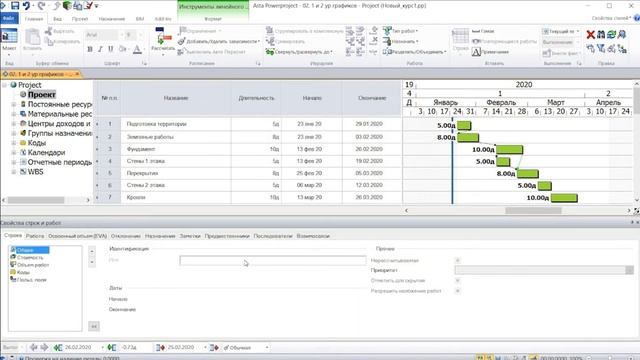Click the green cube icon in quick access

click(67, 5)
